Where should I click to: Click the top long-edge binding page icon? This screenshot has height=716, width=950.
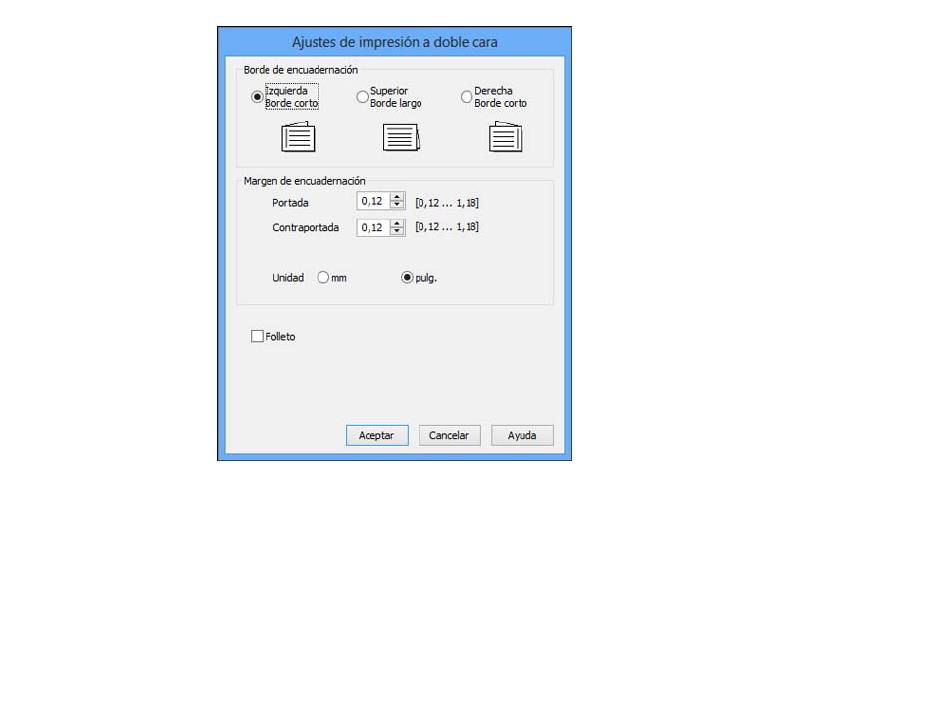point(401,137)
